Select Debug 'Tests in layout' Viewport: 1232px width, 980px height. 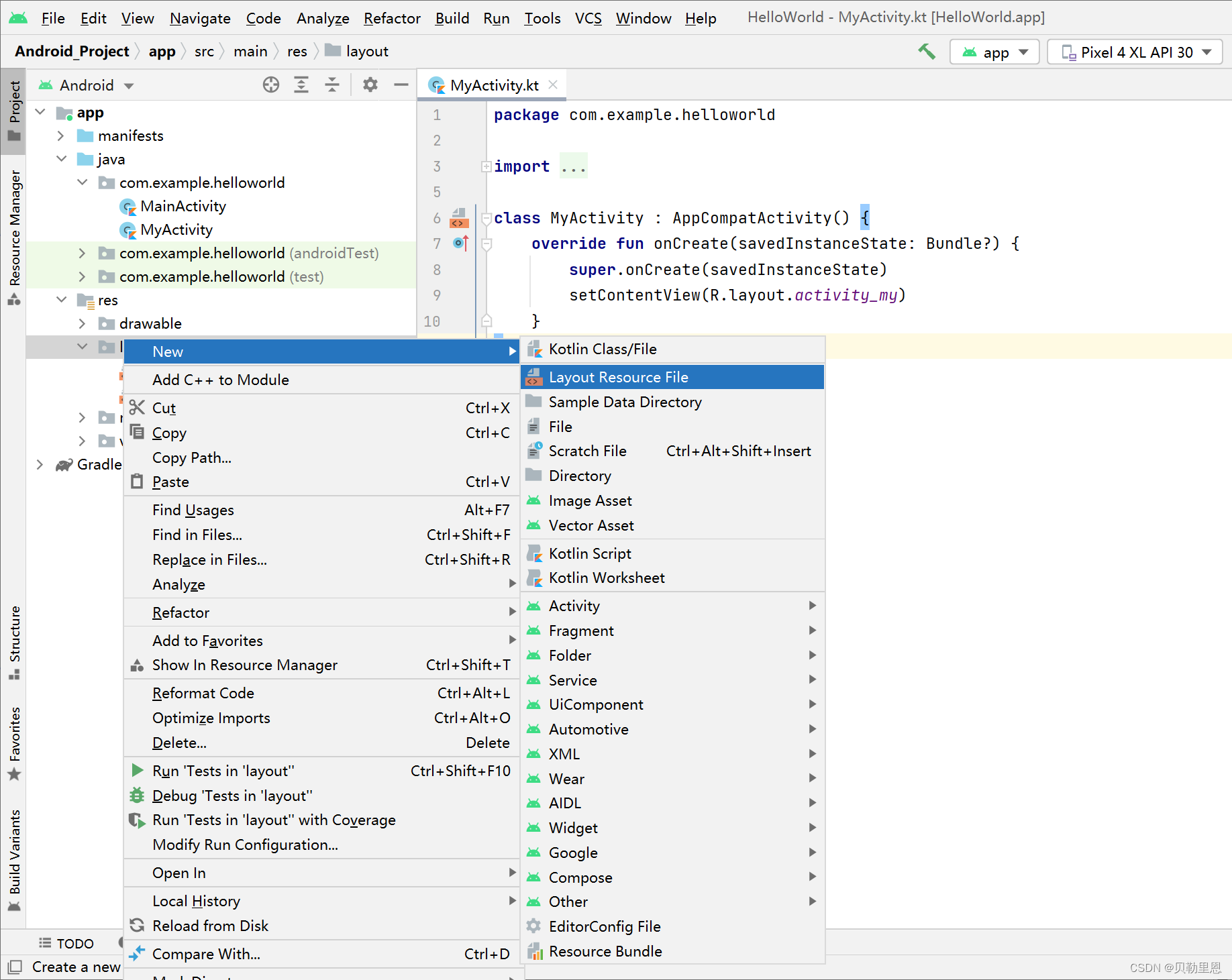321,796
